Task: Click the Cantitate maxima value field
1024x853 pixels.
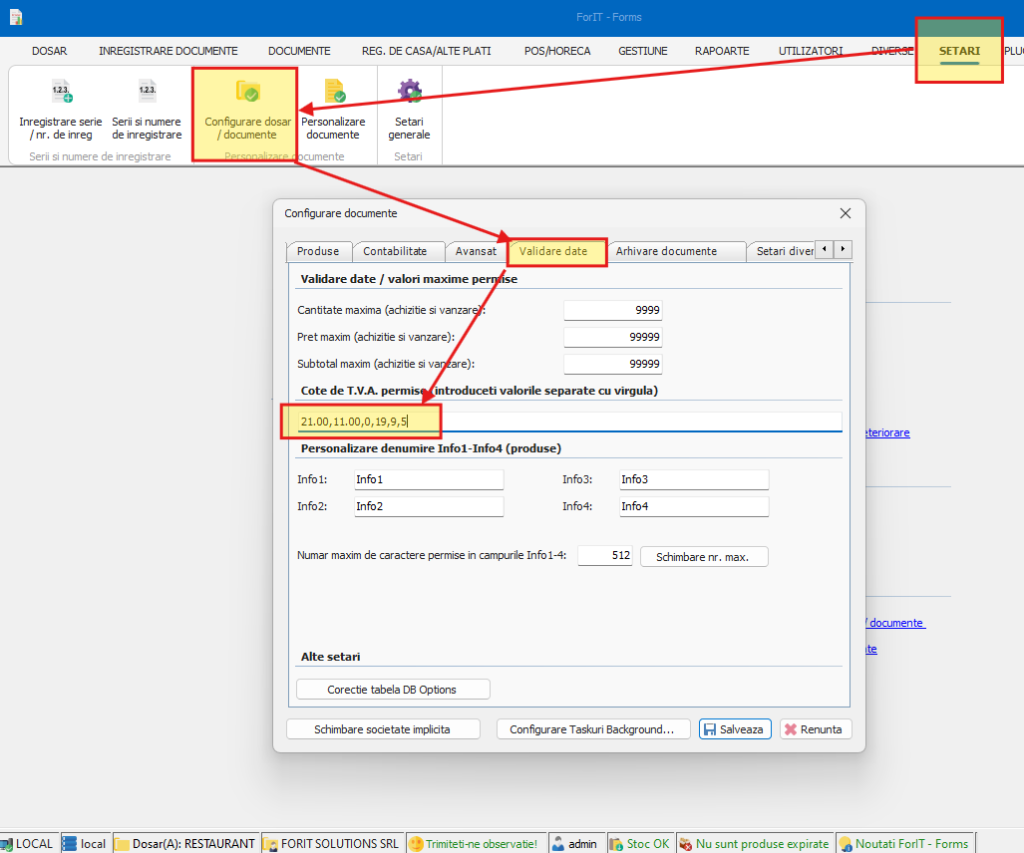Action: [613, 310]
